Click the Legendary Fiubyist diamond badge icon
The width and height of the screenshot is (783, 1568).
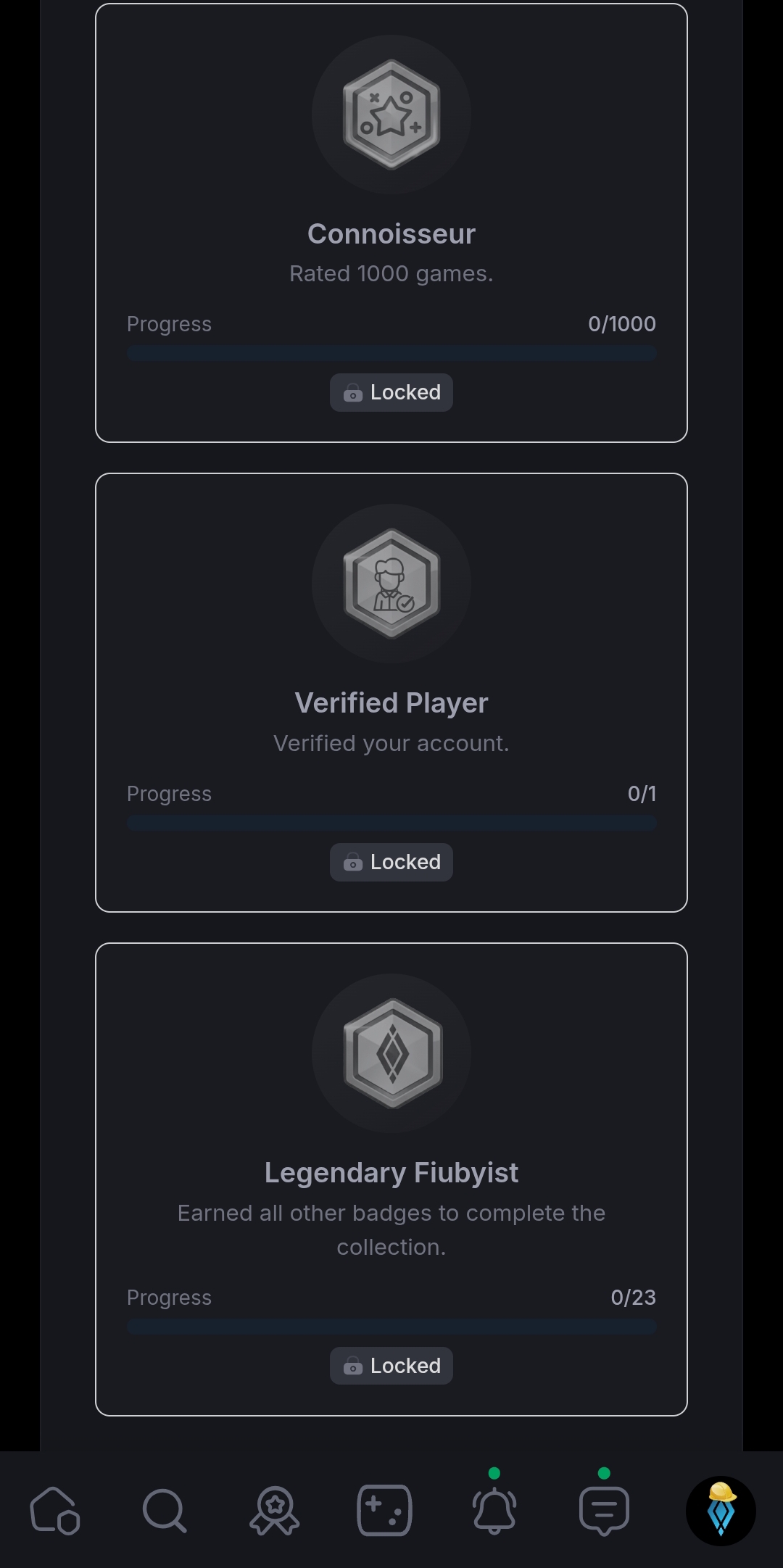(391, 1053)
